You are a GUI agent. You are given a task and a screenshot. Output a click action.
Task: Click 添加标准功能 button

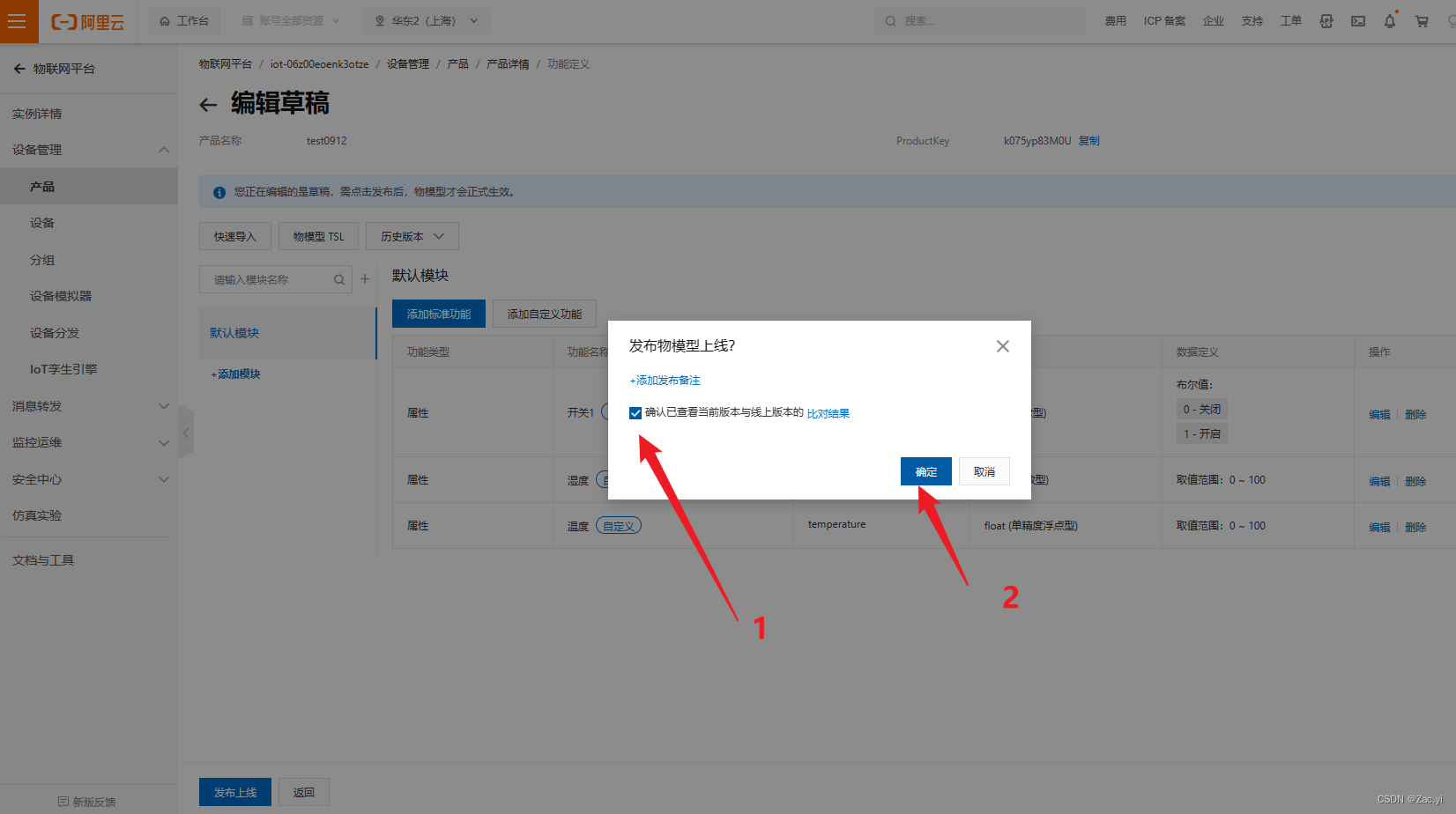coord(439,314)
